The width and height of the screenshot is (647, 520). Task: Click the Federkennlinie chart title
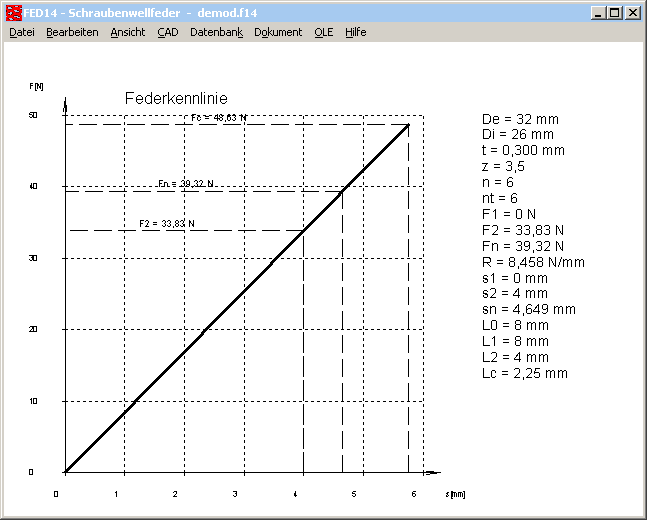click(x=176, y=99)
